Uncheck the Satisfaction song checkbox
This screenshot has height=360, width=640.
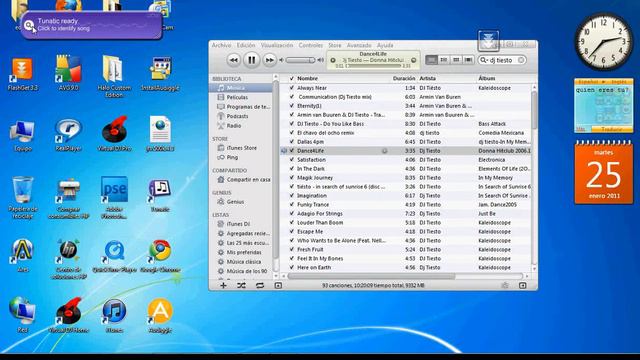point(291,160)
